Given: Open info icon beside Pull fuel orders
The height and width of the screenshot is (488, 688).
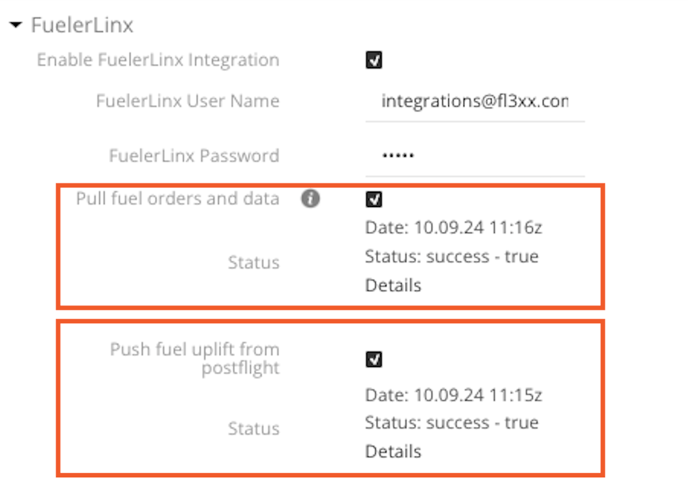Looking at the screenshot, I should (x=310, y=199).
